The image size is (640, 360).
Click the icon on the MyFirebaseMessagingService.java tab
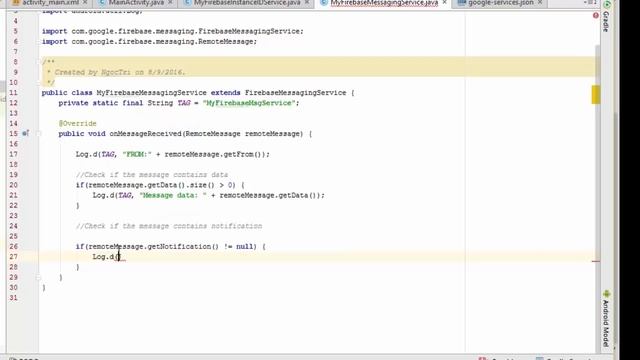coord(324,2)
